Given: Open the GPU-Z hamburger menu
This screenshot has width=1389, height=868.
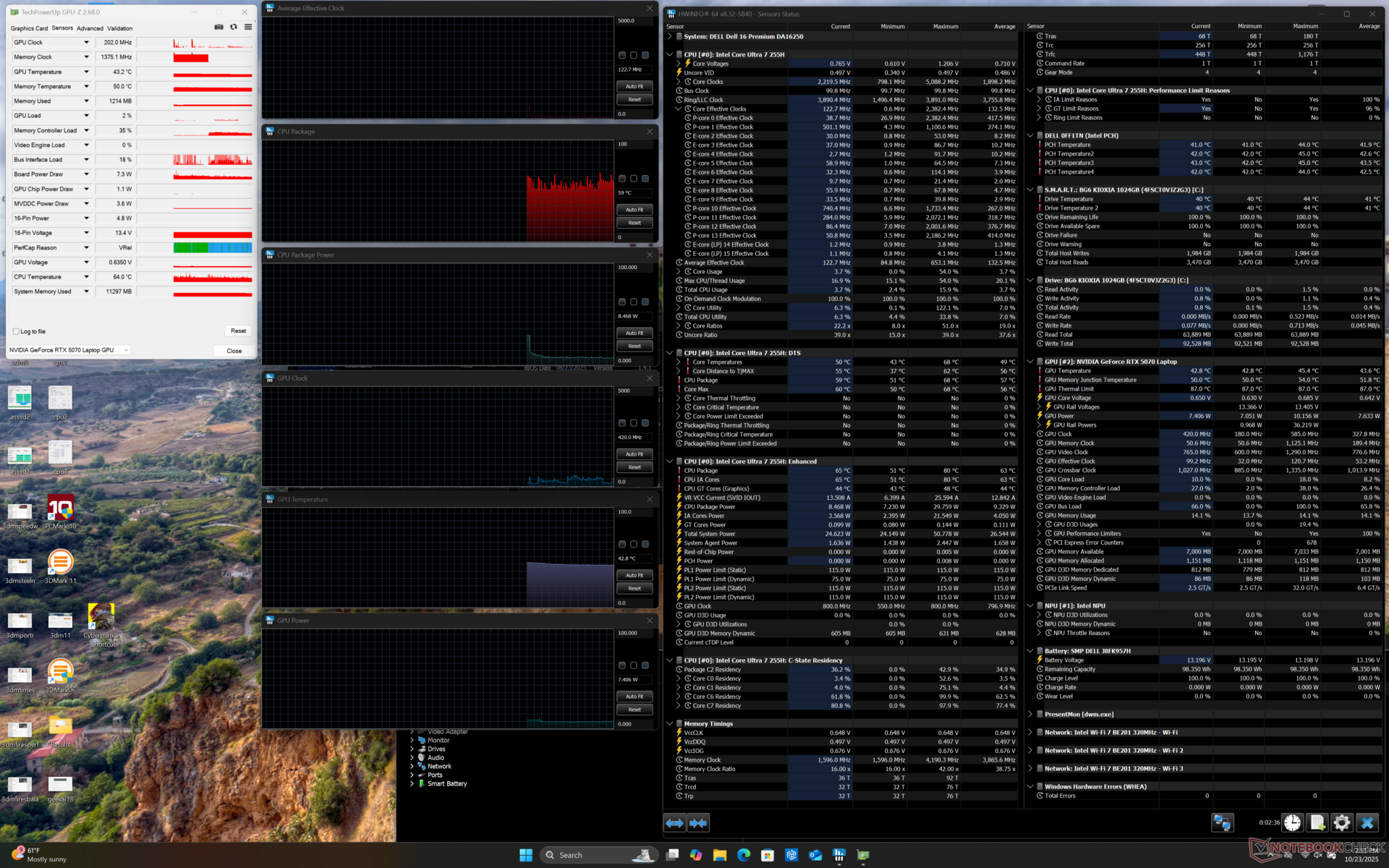Looking at the screenshot, I should [x=248, y=27].
